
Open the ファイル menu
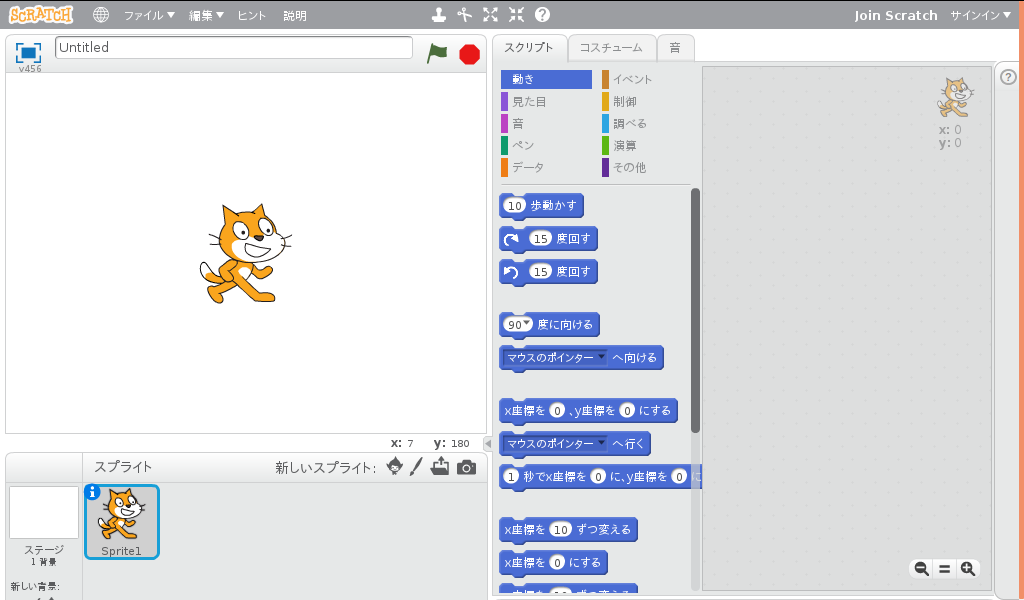pos(150,15)
